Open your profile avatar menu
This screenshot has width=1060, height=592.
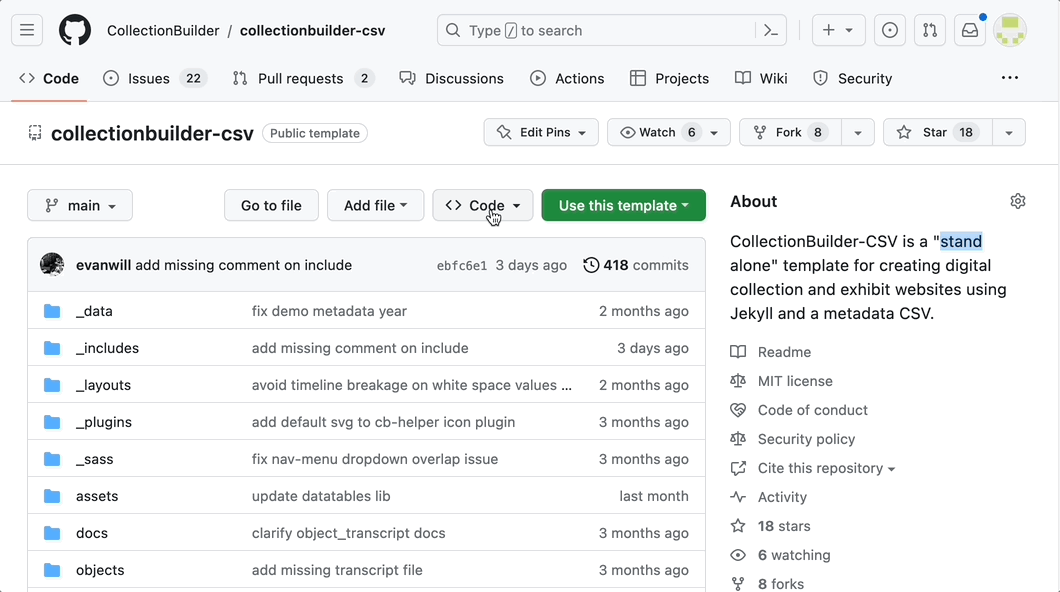[x=1010, y=30]
